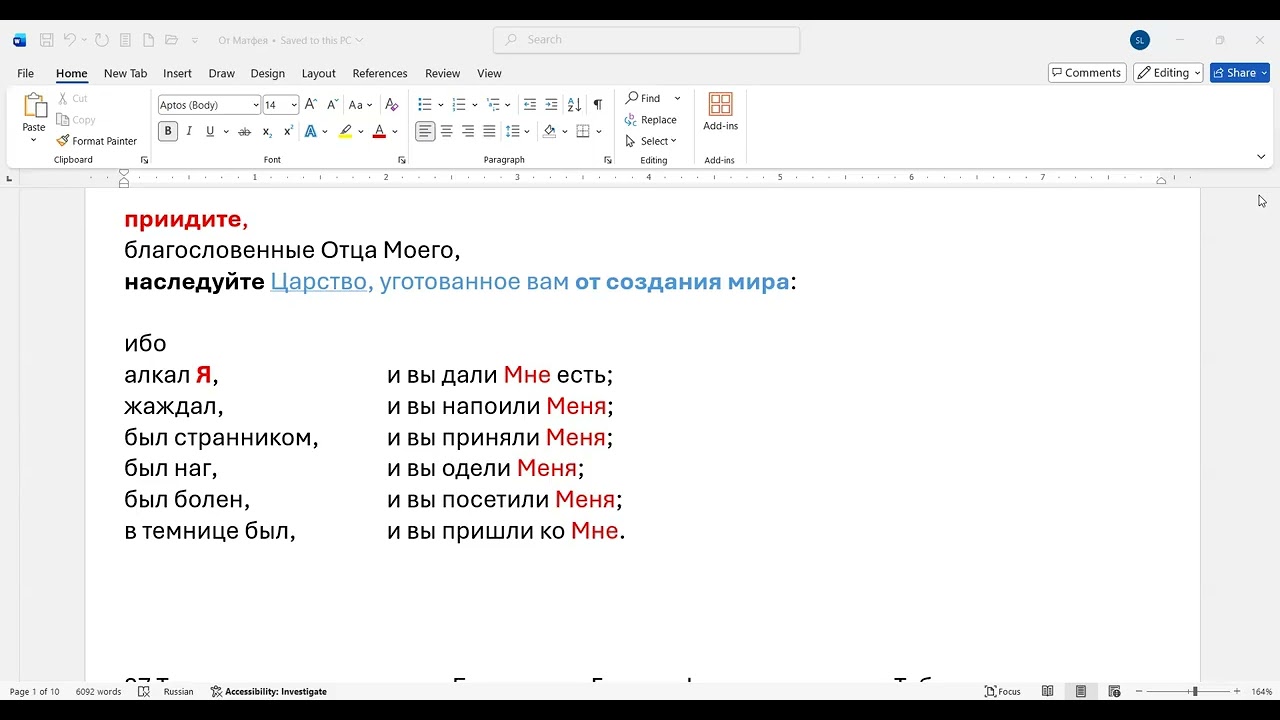Click the Replace button

coord(651,120)
